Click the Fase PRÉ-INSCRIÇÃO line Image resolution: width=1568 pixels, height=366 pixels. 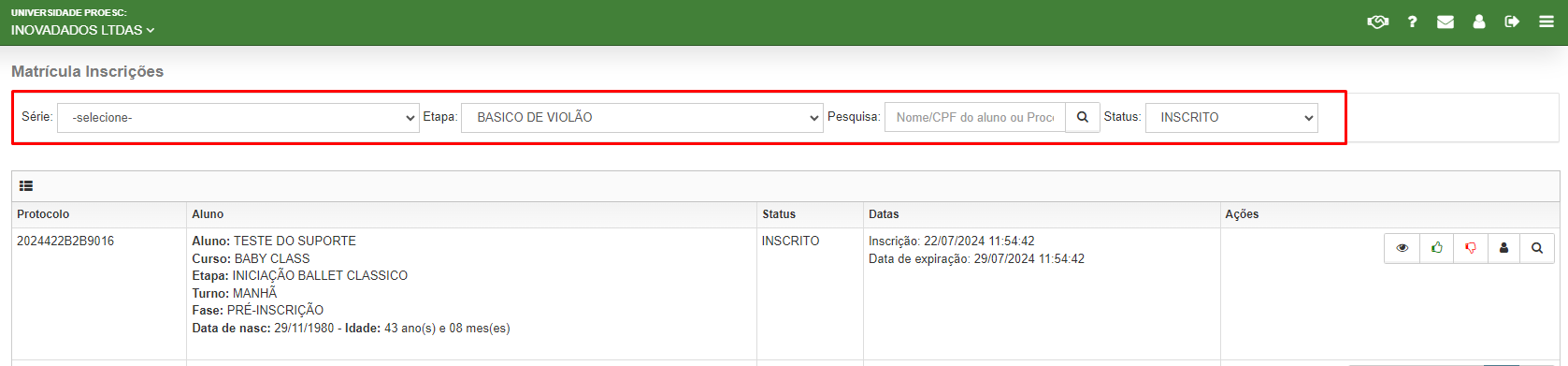[258, 310]
